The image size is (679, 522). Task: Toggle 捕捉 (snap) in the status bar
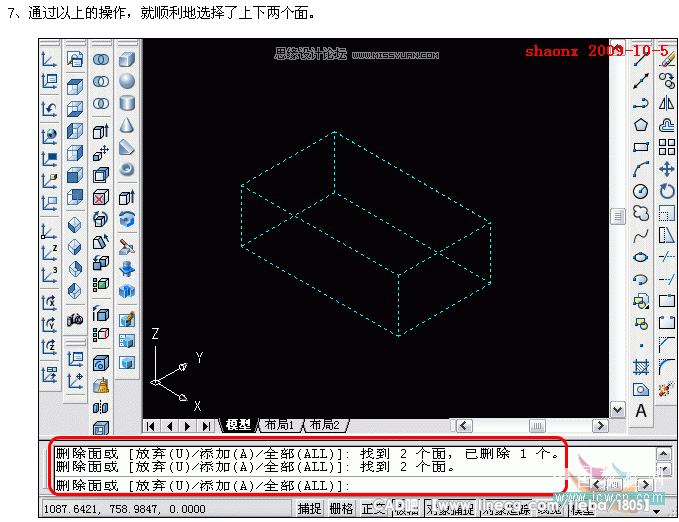(x=310, y=509)
